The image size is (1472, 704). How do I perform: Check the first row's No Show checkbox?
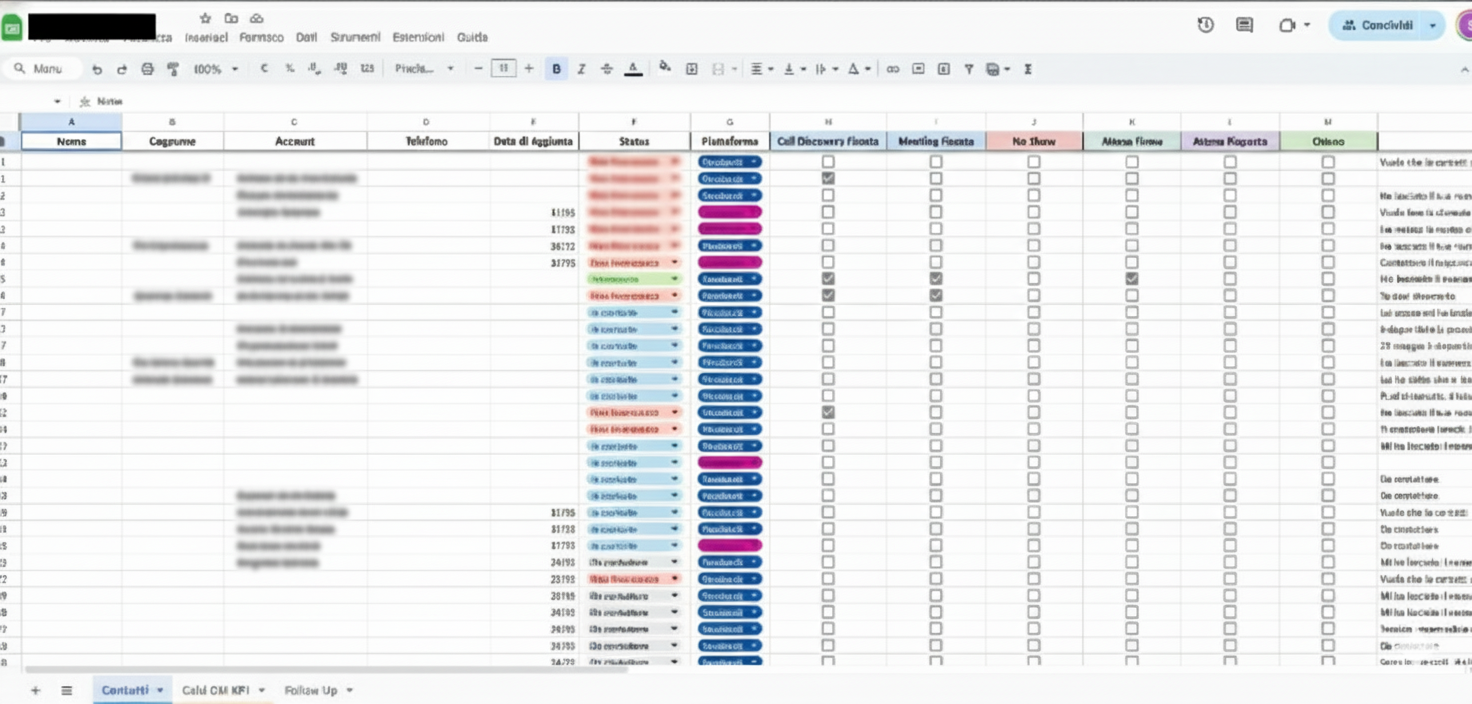click(1033, 162)
